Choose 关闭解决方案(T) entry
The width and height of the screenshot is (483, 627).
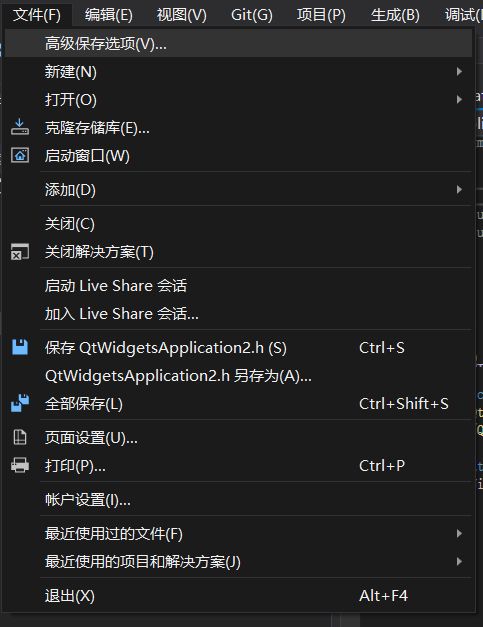(x=238, y=252)
